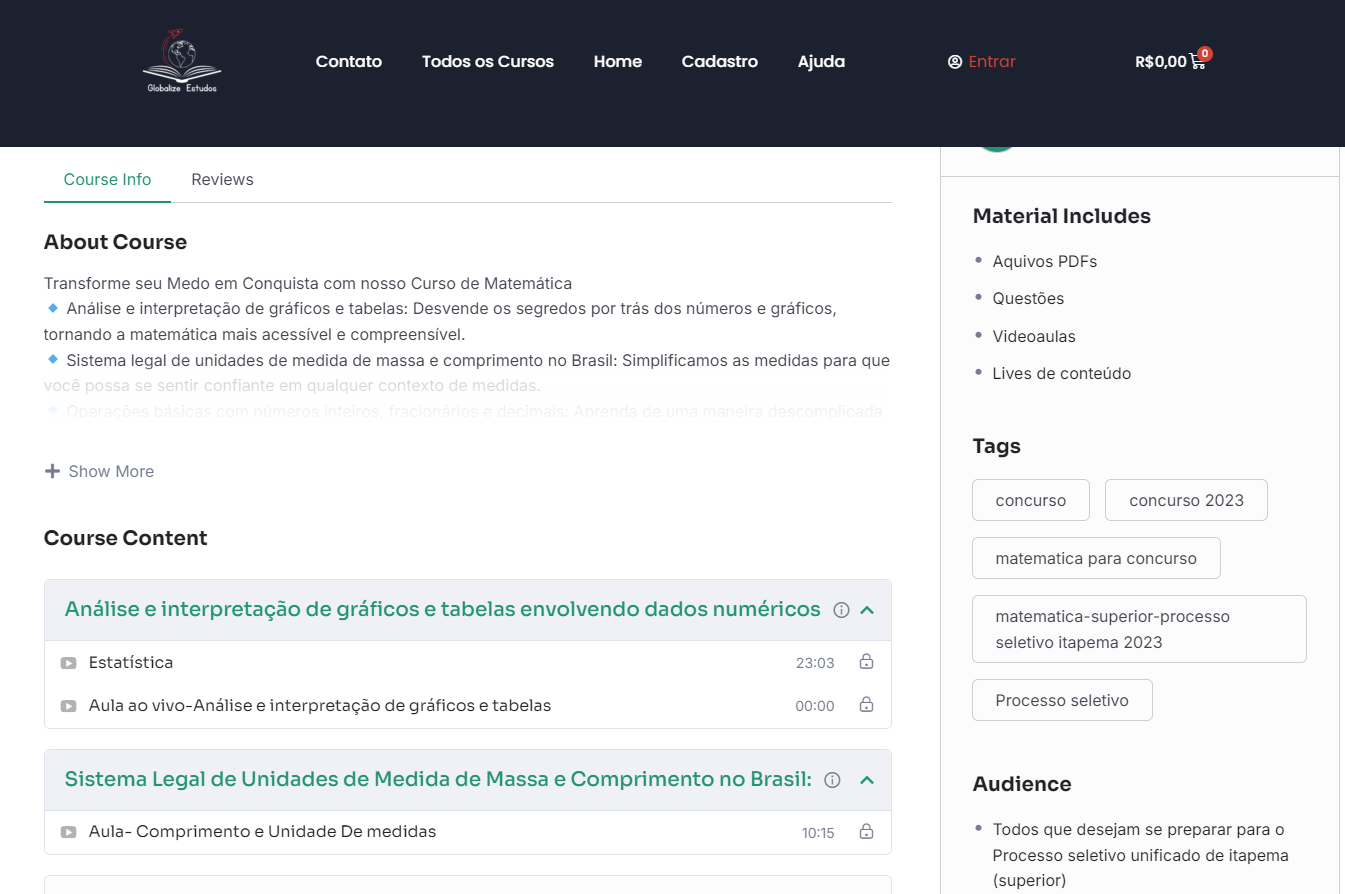Click the user icon beside Entrar
Image resolution: width=1345 pixels, height=894 pixels.
pyautogui.click(x=955, y=62)
